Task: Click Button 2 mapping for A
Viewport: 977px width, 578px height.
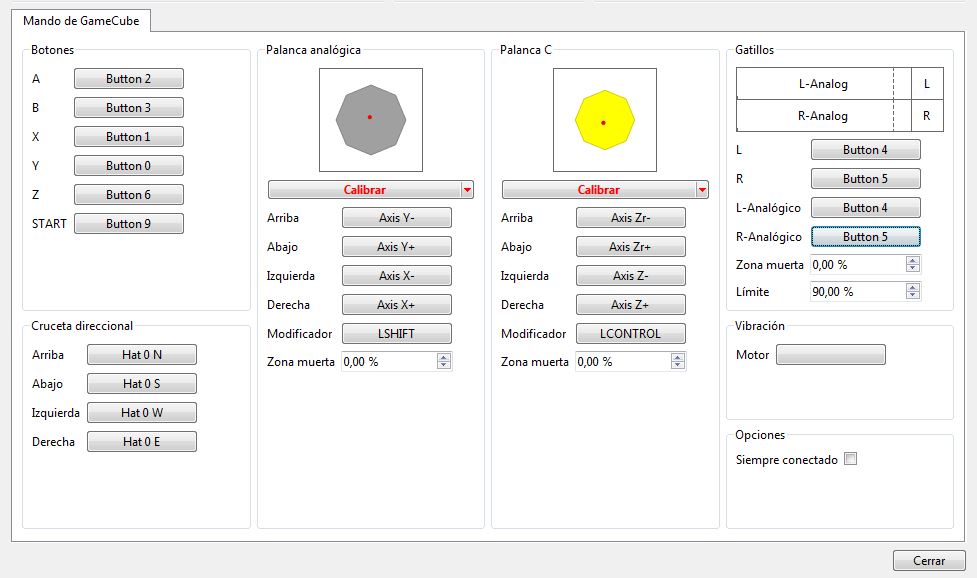Action: pyautogui.click(x=129, y=79)
